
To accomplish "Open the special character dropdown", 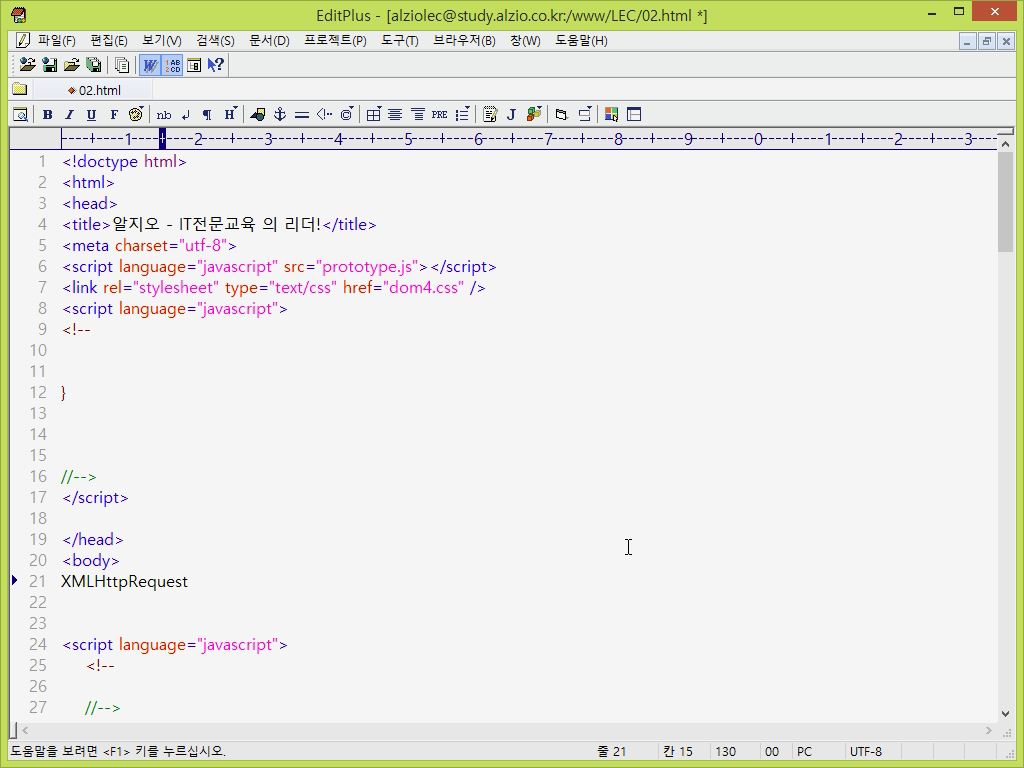I will pyautogui.click(x=347, y=114).
